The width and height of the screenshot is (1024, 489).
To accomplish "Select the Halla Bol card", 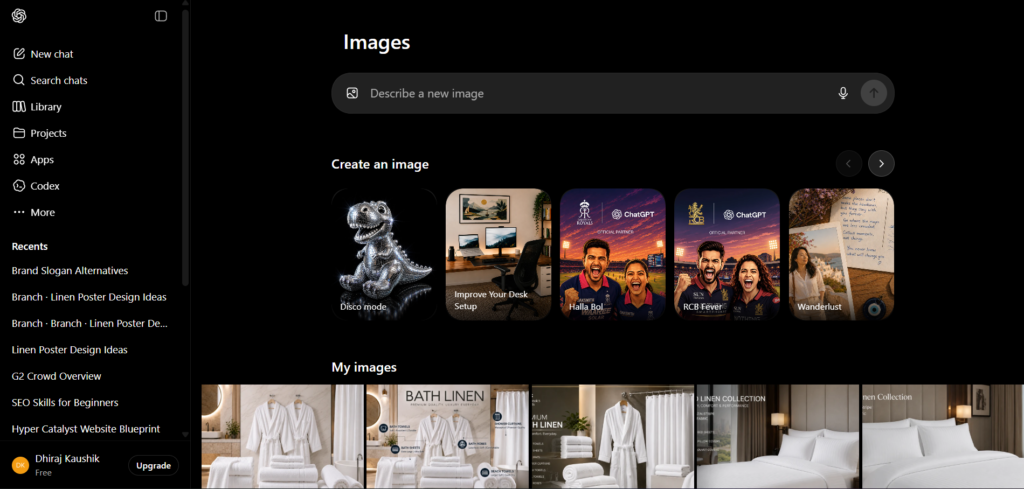I will 613,255.
